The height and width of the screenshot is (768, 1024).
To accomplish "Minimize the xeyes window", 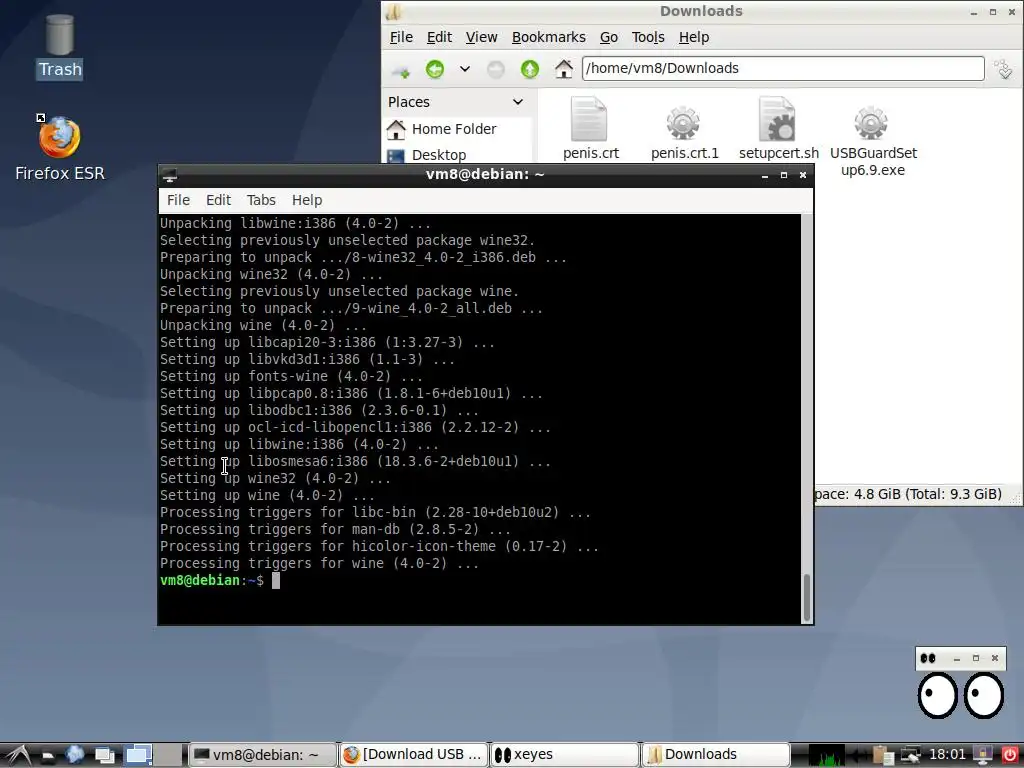I will tap(957, 659).
